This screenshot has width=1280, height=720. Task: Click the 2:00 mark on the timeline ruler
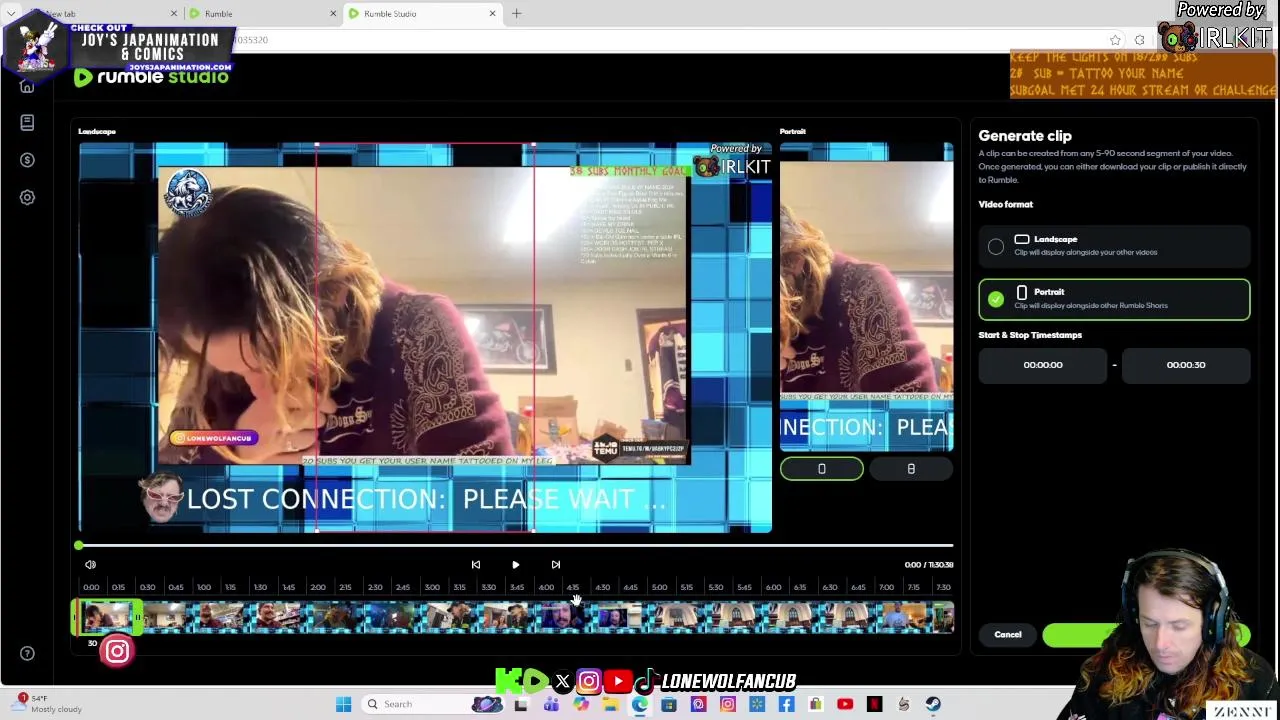[318, 587]
